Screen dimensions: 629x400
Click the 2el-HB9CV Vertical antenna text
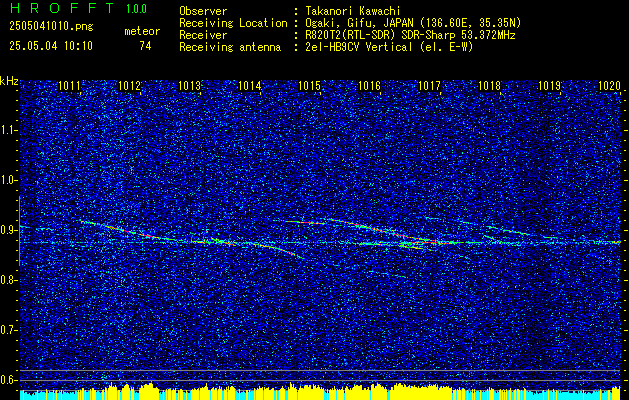(389, 47)
